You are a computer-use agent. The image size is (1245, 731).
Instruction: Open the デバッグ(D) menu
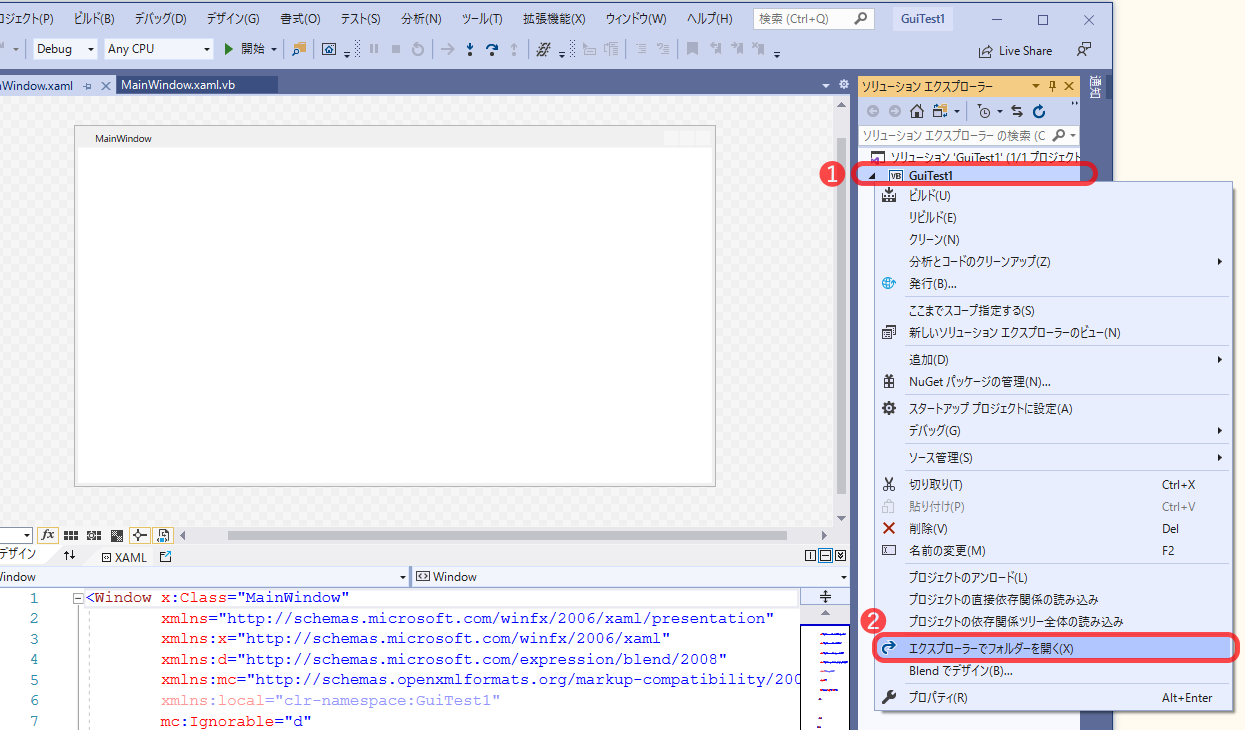click(x=157, y=17)
